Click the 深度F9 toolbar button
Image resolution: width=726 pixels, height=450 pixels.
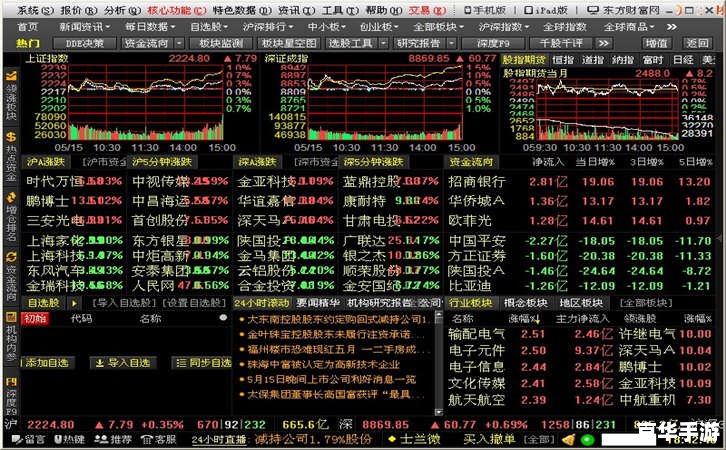493,44
